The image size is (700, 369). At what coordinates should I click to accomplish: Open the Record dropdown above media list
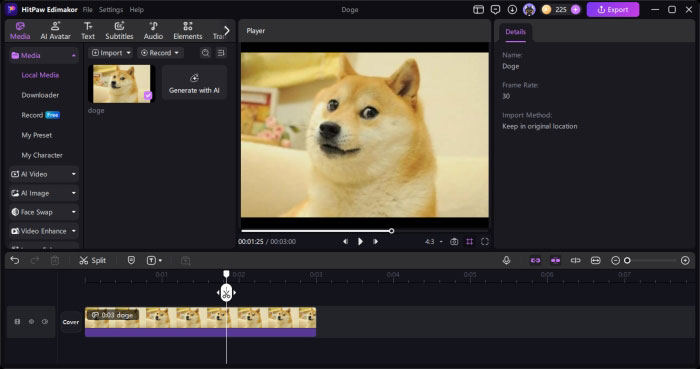pyautogui.click(x=160, y=53)
